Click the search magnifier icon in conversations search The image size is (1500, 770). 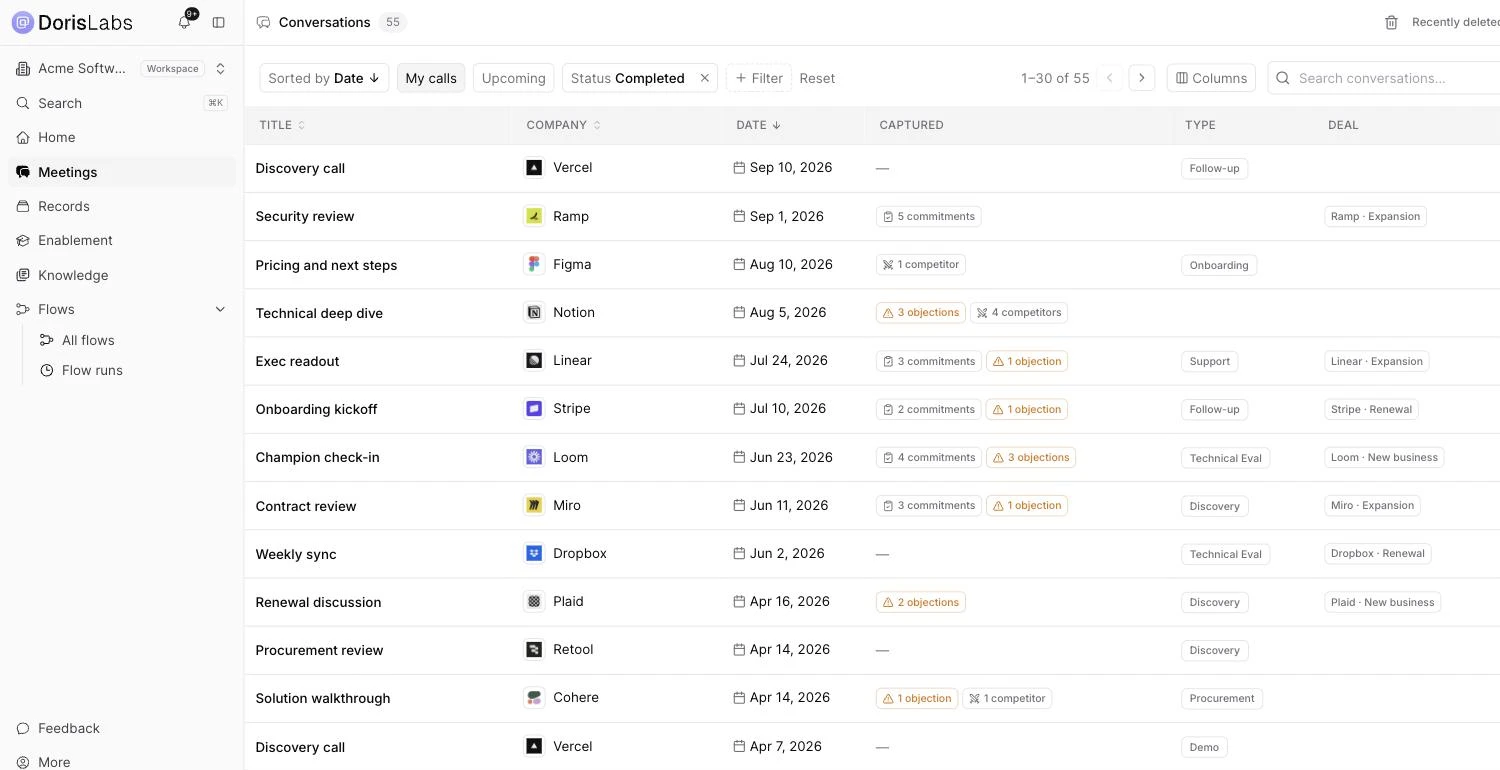click(1283, 78)
